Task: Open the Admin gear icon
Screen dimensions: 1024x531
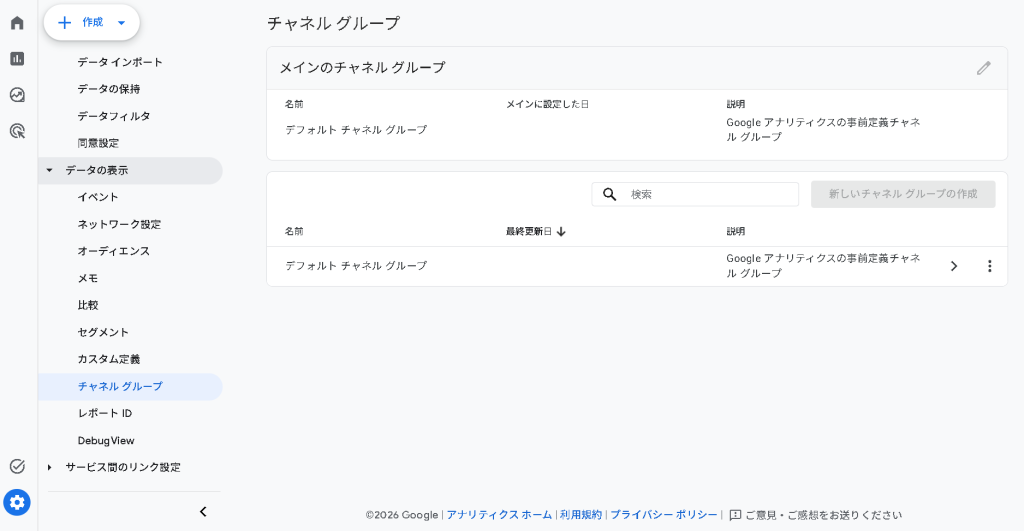Action: click(x=17, y=502)
